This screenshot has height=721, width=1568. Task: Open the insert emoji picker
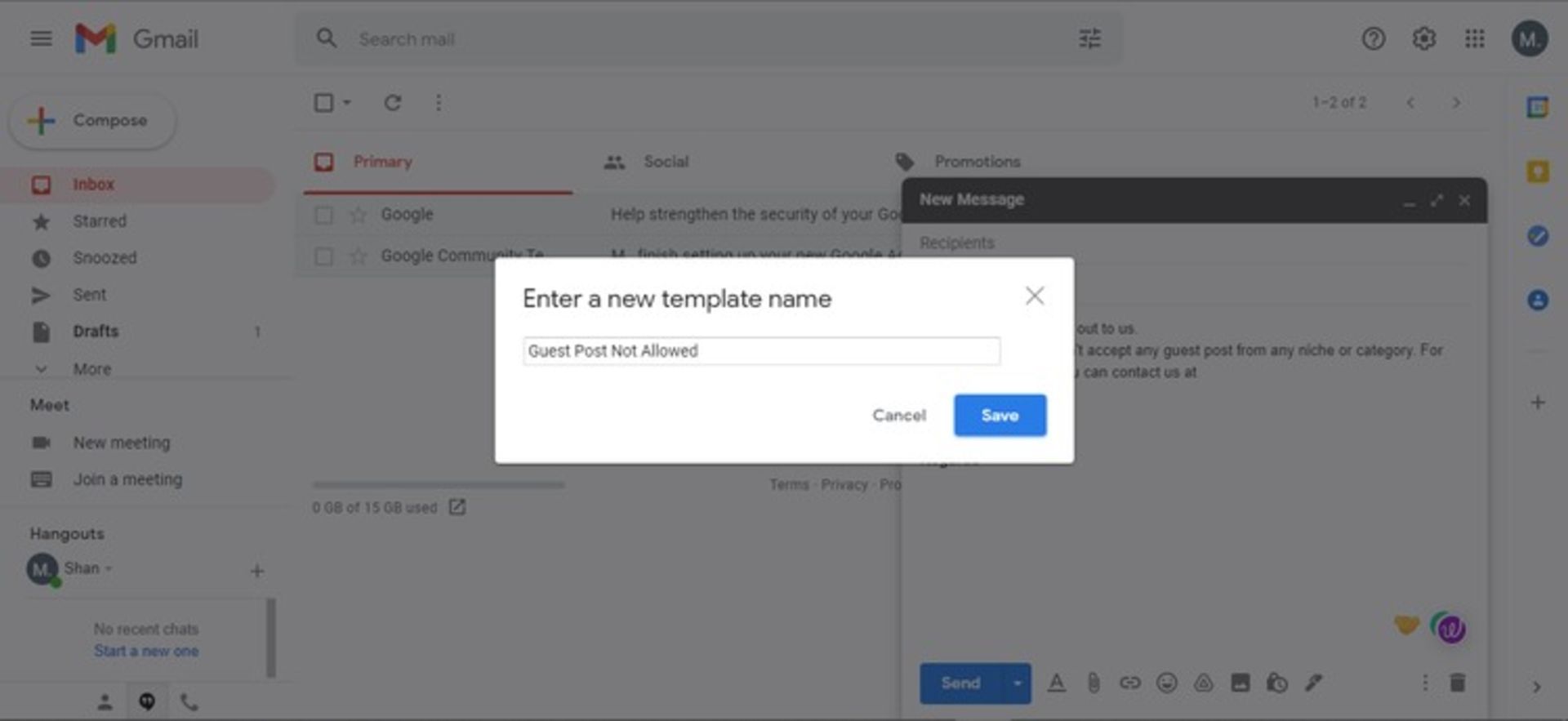click(1166, 683)
